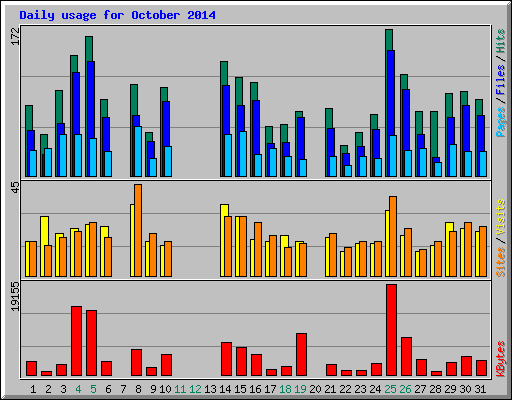Image resolution: width=512 pixels, height=400 pixels.
Task: Click day label 7 on the x-axis
Action: point(123,389)
